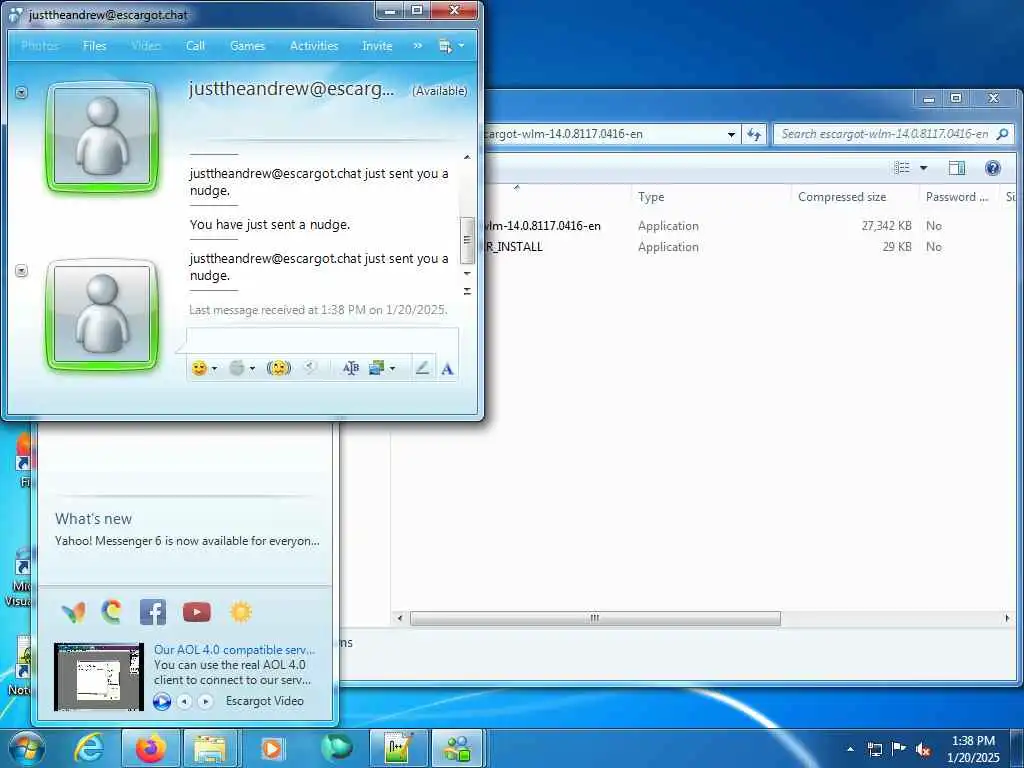This screenshot has width=1024, height=768.
Task: Collapse your own display picture toggle
Action: [22, 270]
